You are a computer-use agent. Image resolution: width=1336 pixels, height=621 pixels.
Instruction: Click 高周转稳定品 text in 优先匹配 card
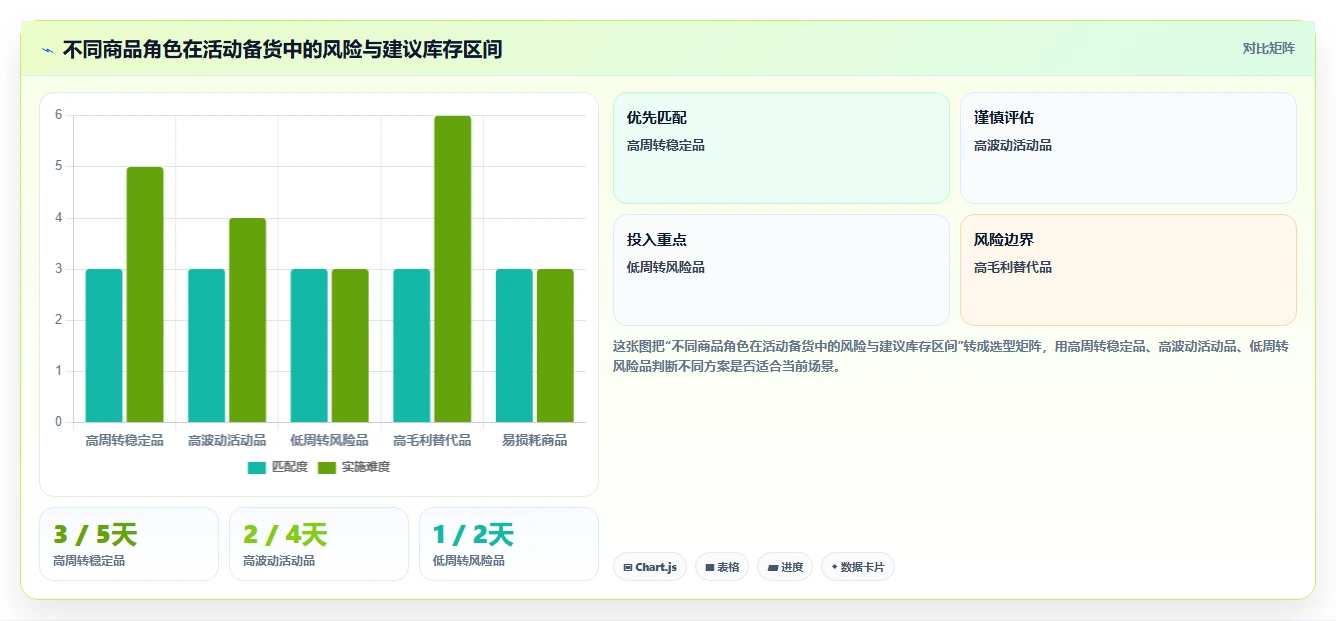click(666, 145)
